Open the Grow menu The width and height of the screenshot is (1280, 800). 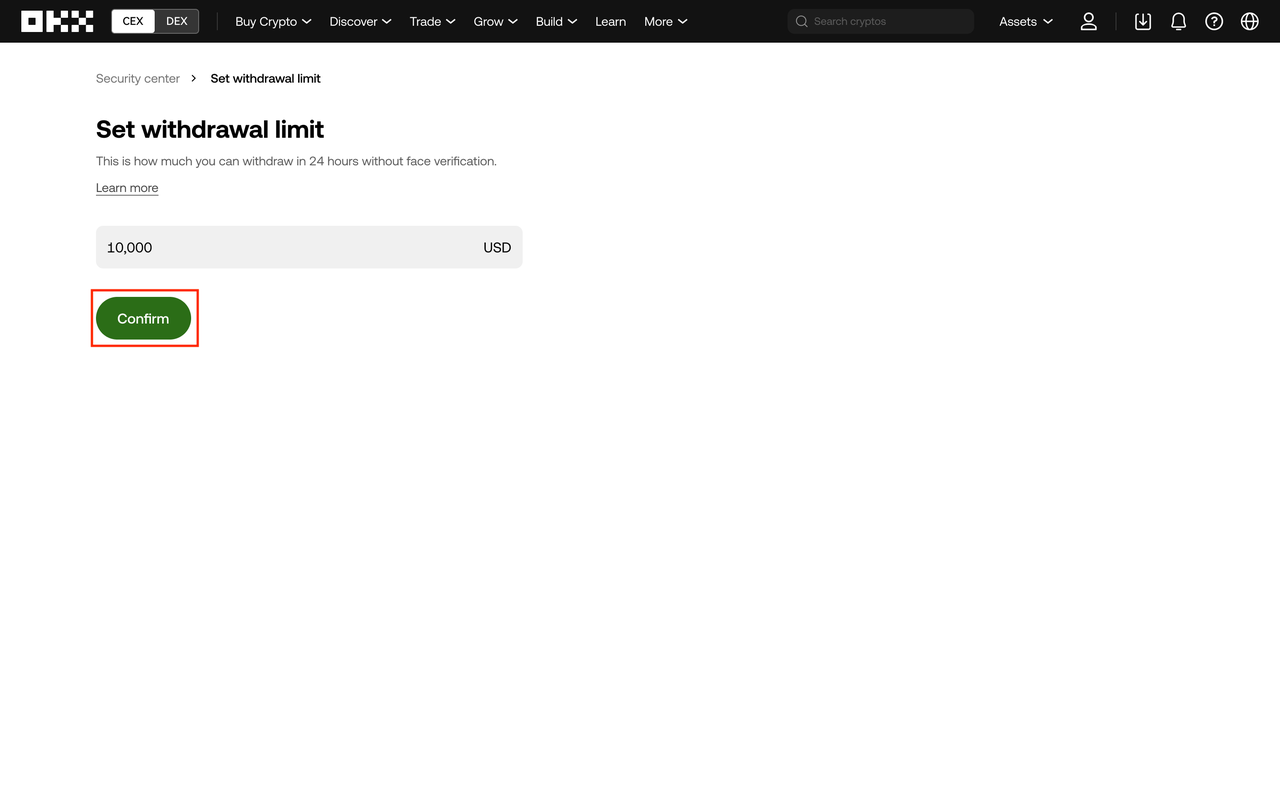[495, 21]
